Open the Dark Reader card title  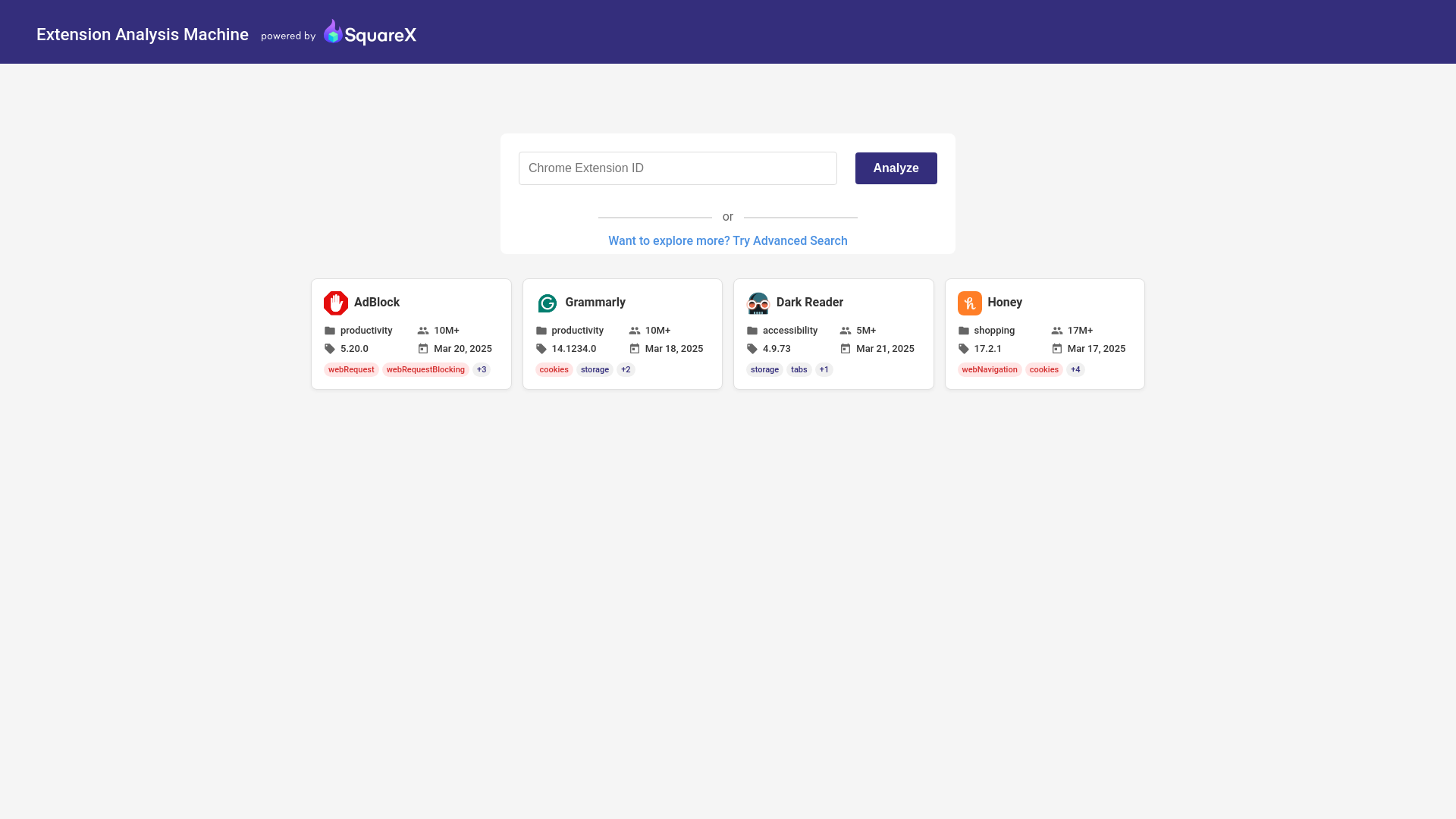point(810,303)
